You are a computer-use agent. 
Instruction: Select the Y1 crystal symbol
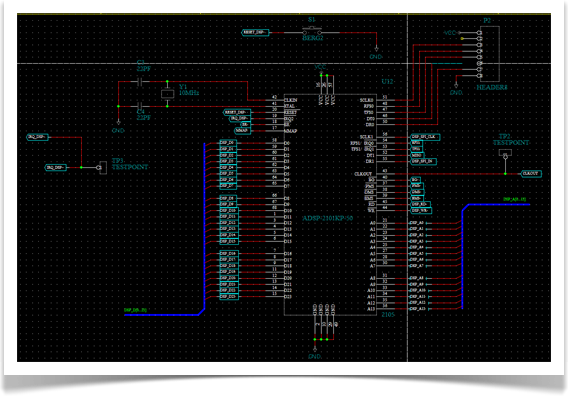click(x=167, y=94)
